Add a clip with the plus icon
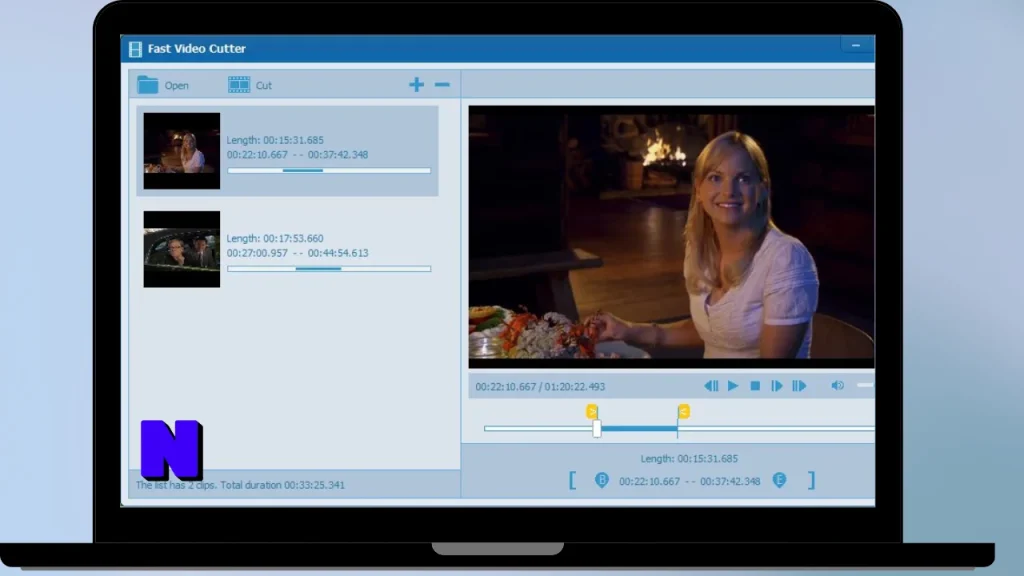Screen dimensions: 1024x576 [x=416, y=84]
